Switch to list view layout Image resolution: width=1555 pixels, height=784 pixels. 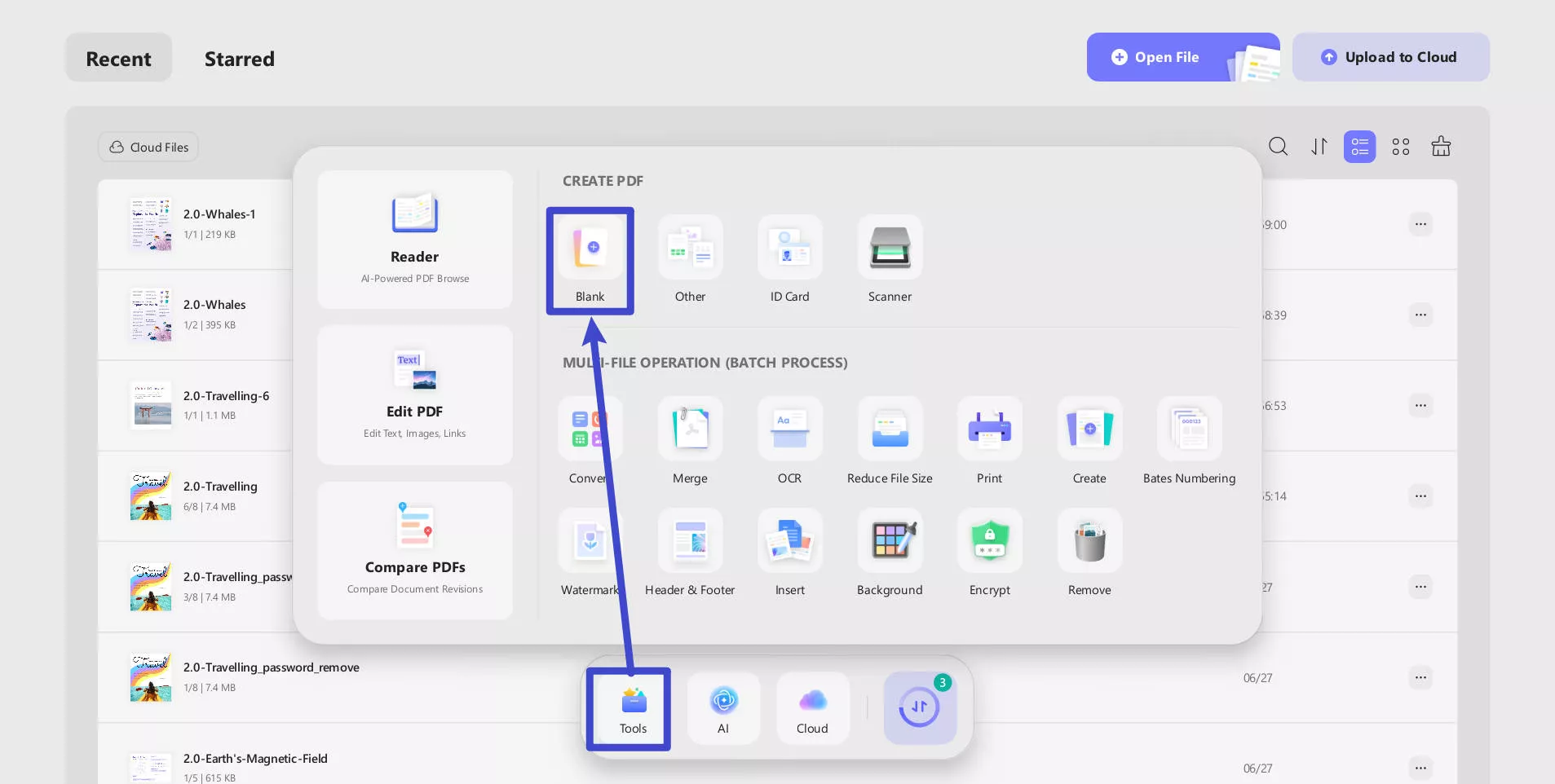point(1359,147)
